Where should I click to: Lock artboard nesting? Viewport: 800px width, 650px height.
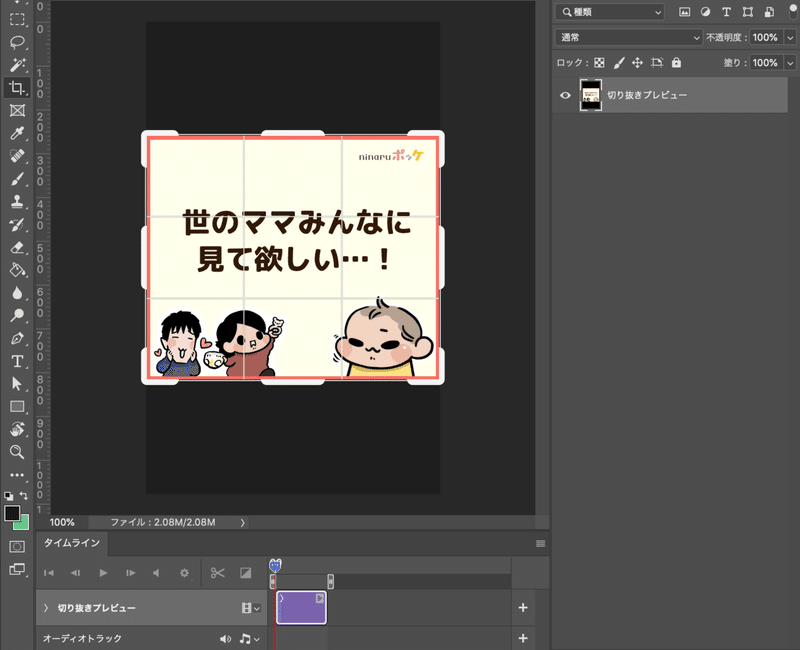[x=657, y=63]
